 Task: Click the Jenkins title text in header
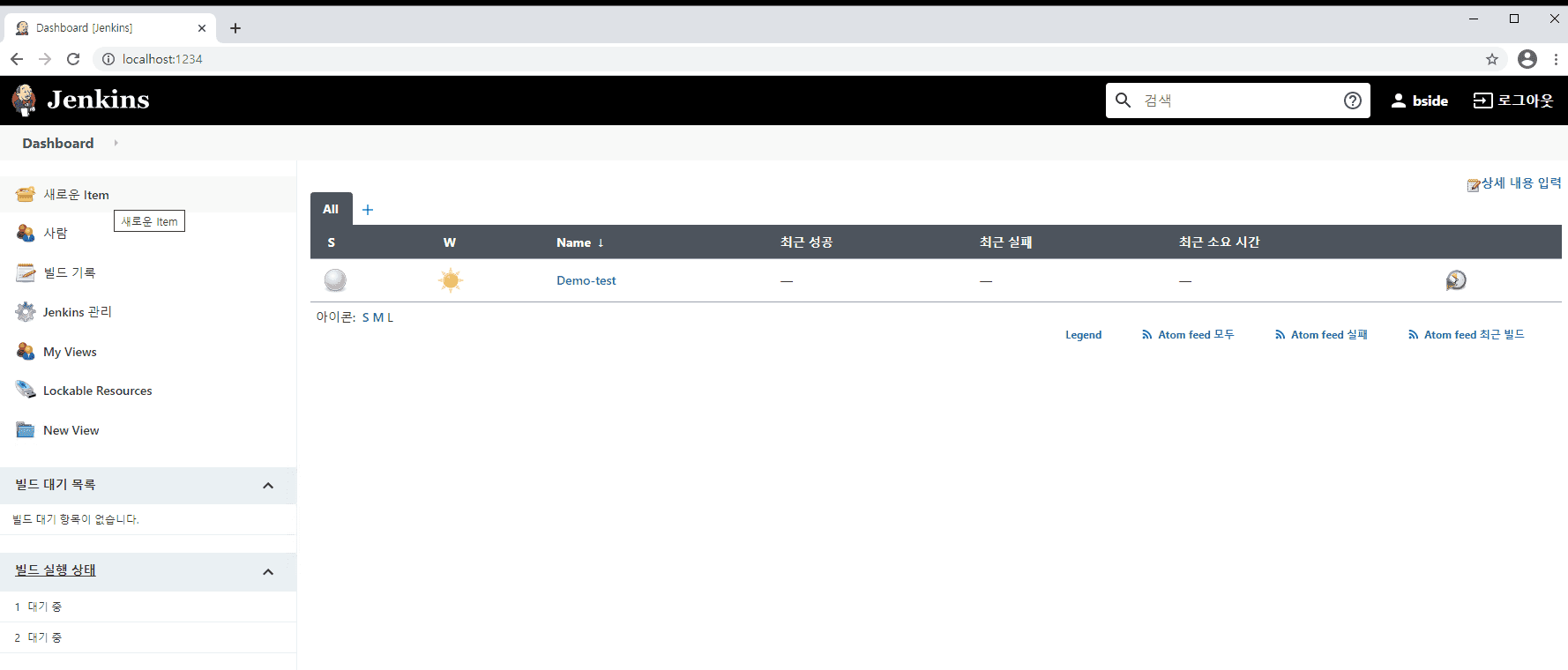point(98,100)
